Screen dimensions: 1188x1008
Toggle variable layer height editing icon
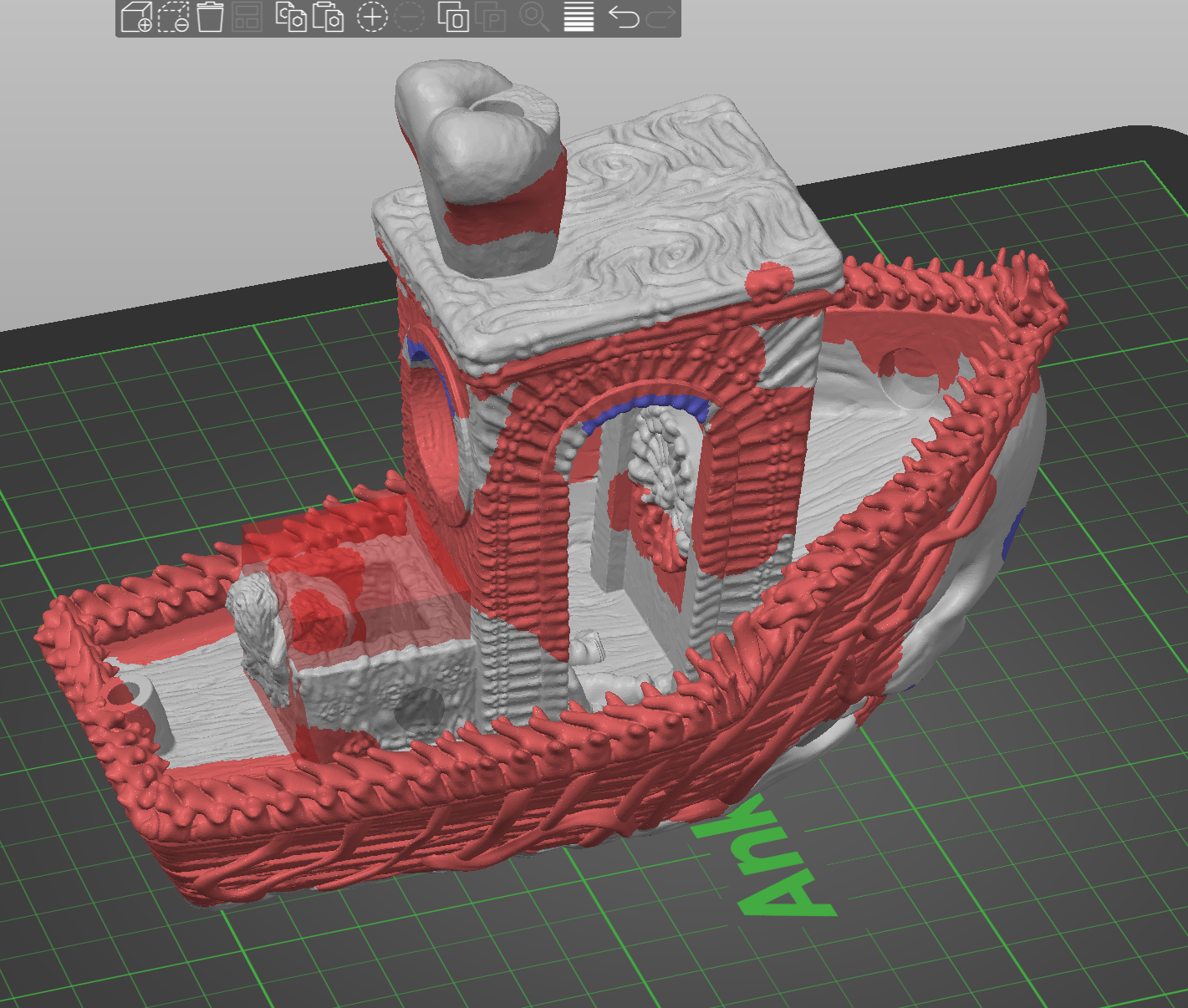tap(579, 18)
